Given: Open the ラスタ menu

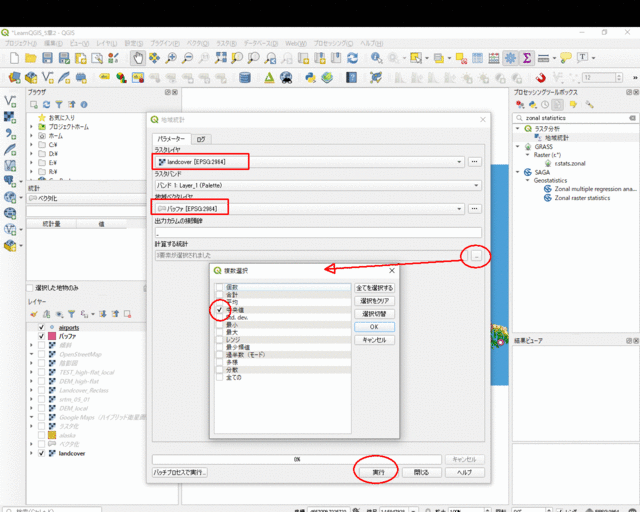Looking at the screenshot, I should point(226,43).
